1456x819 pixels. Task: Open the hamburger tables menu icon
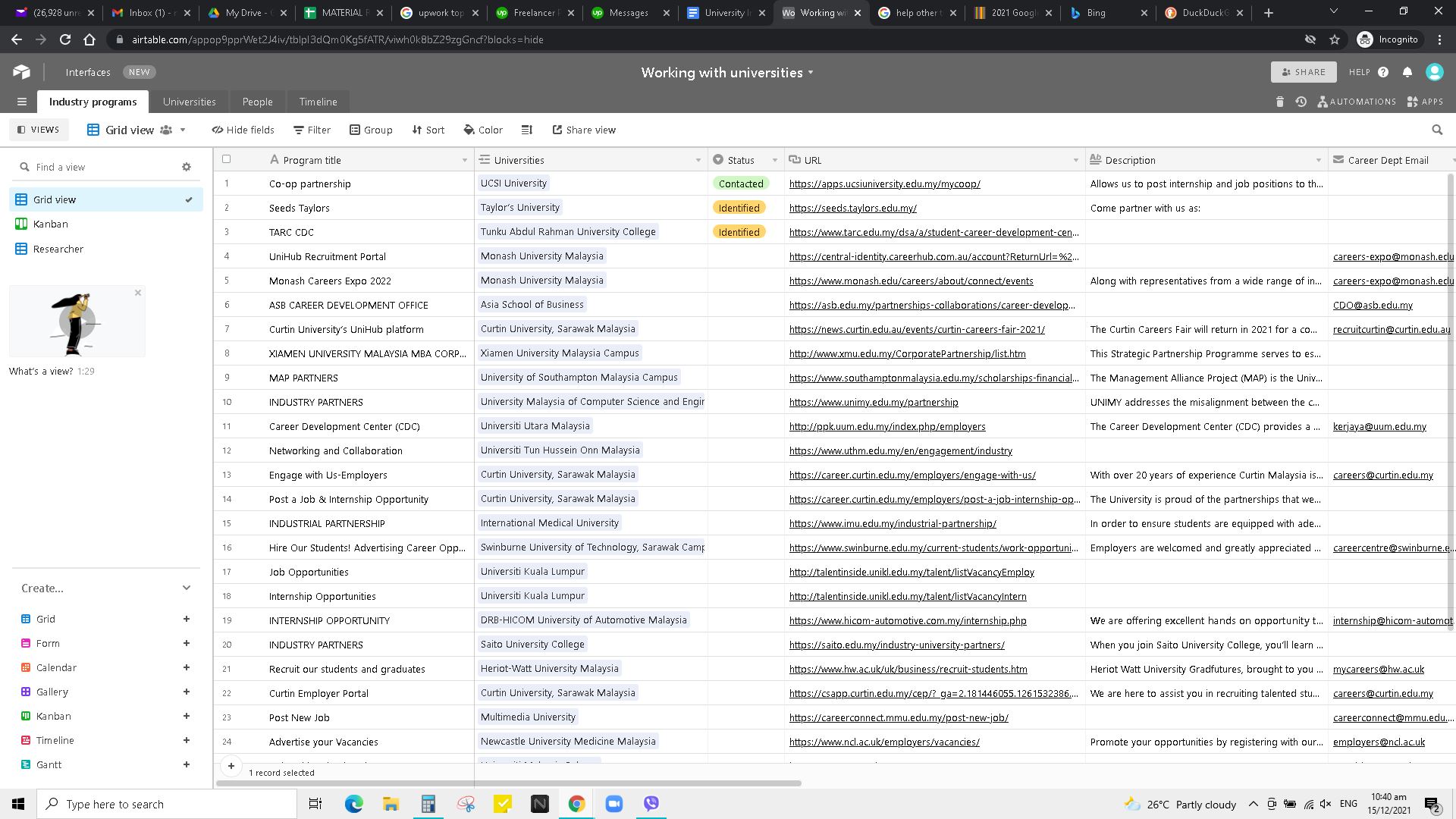tap(22, 102)
